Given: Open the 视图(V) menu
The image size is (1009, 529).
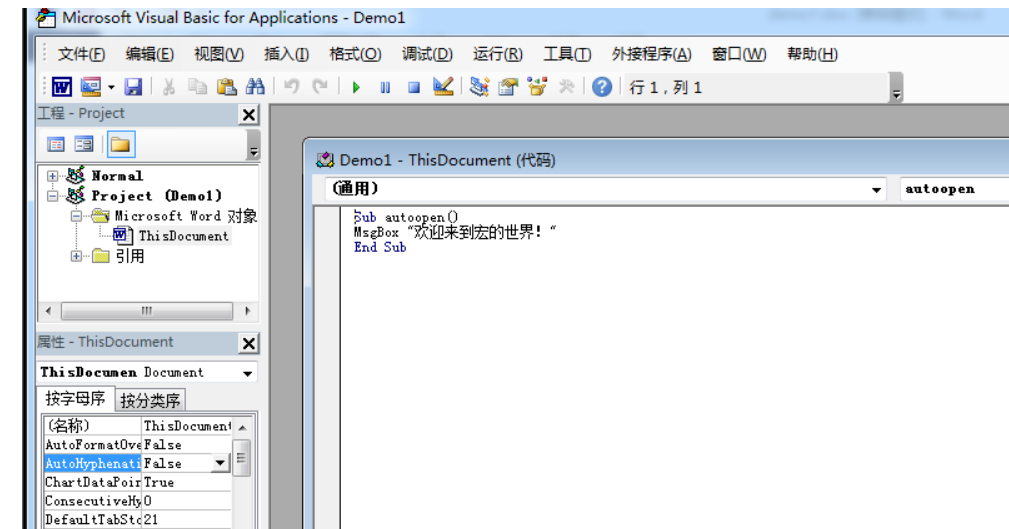Looking at the screenshot, I should coord(219,54).
